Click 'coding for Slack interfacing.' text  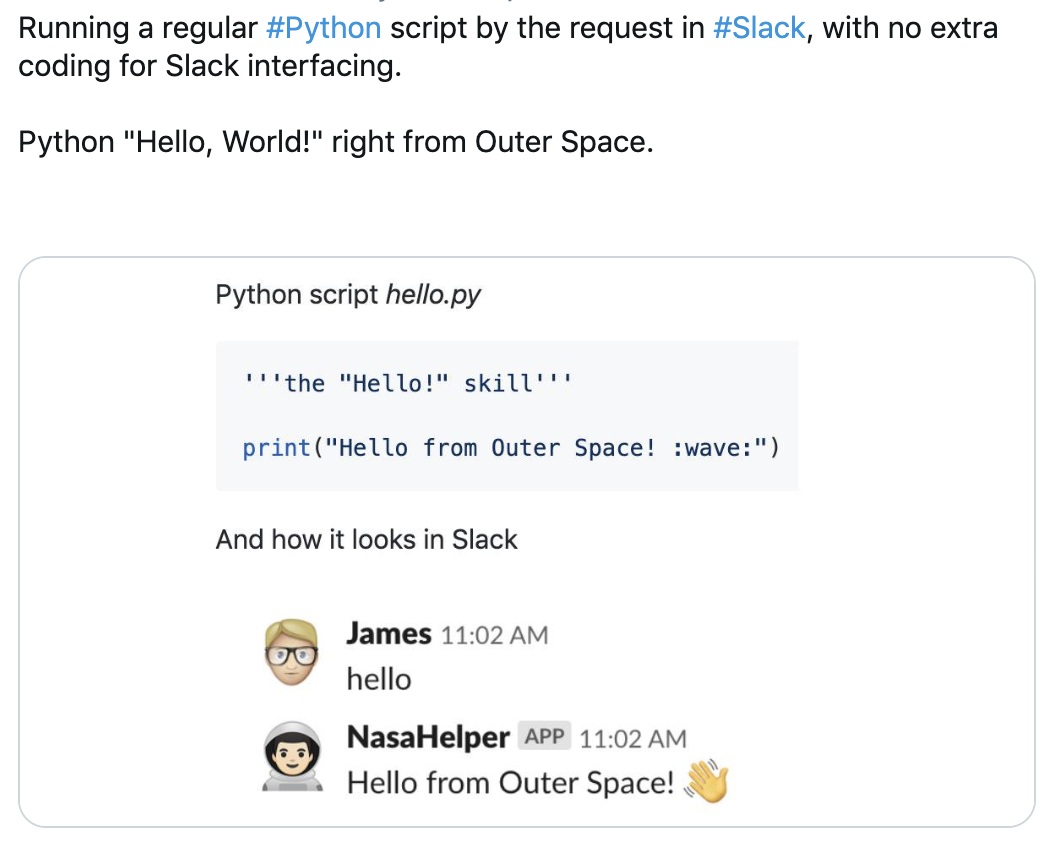pyautogui.click(x=210, y=67)
